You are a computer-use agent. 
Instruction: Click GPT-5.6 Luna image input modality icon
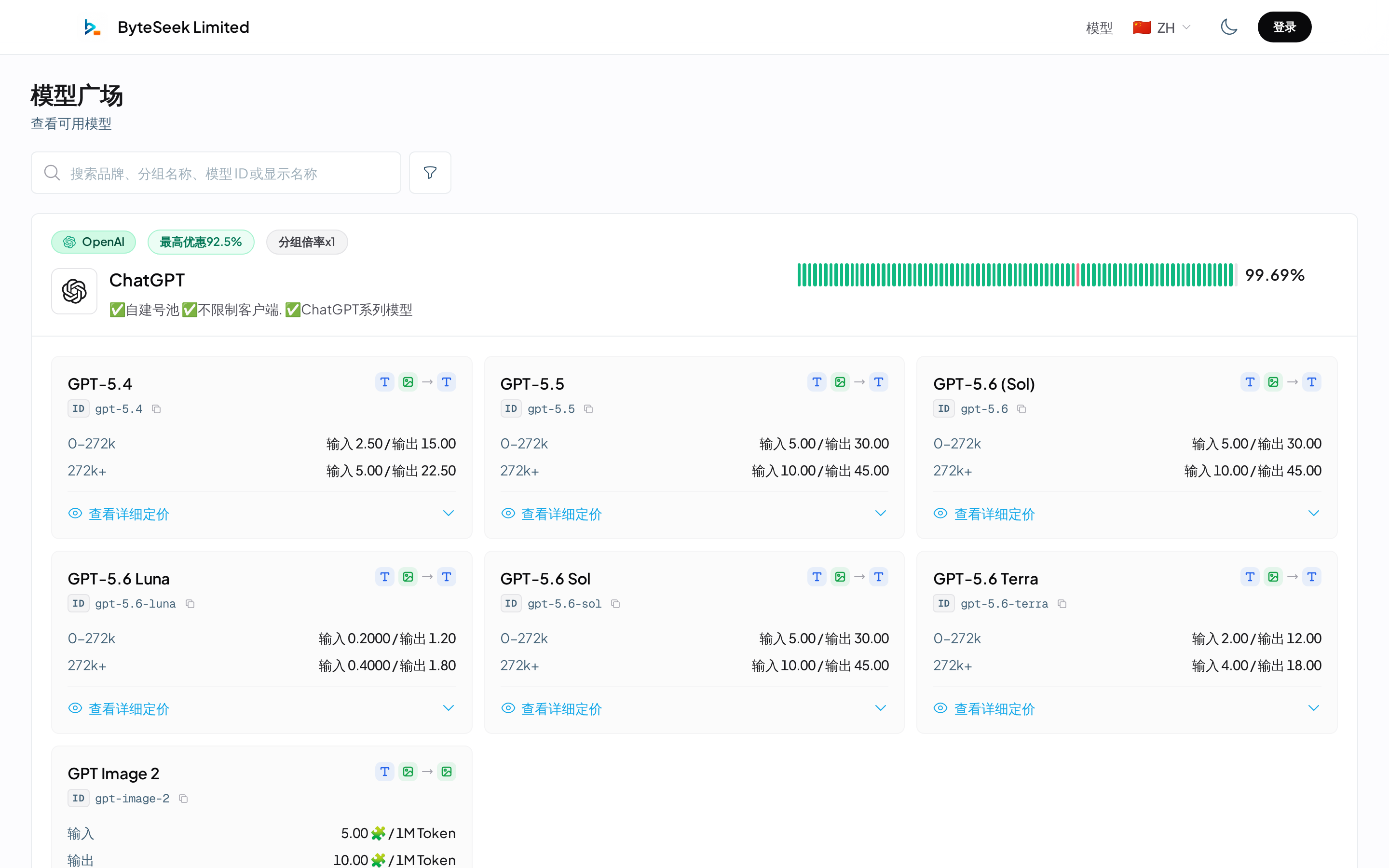click(x=408, y=576)
